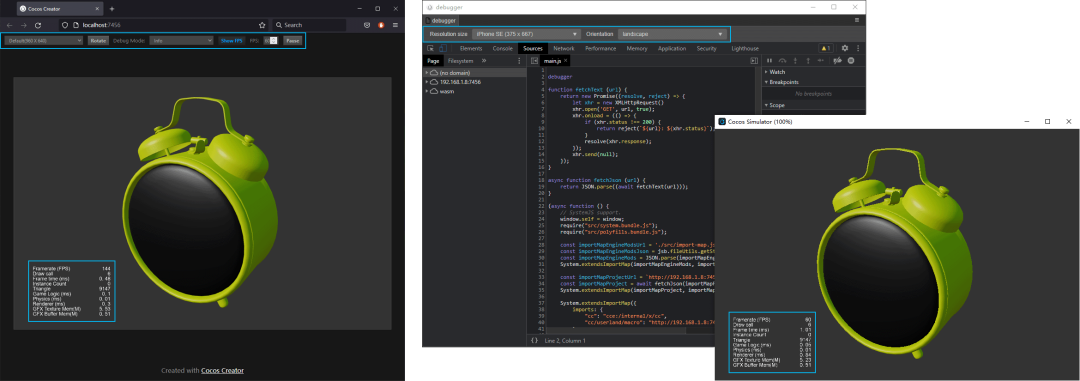Open the debugger window menu icon
1080x381 pixels.
pyautogui.click(x=857, y=20)
